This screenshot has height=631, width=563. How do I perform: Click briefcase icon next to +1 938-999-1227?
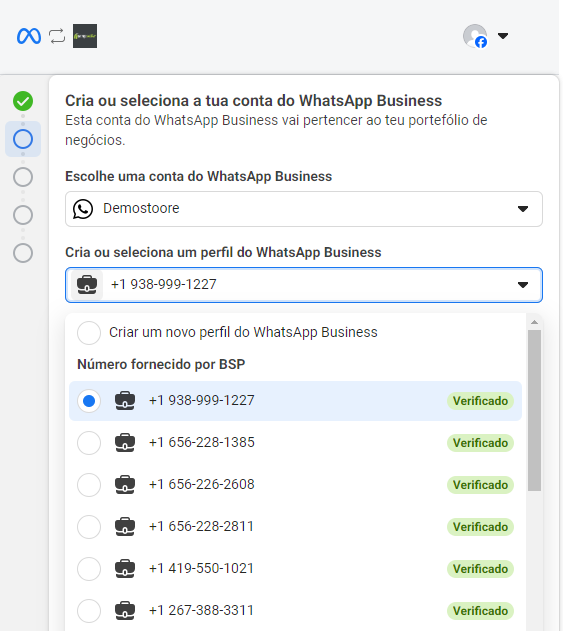[125, 400]
